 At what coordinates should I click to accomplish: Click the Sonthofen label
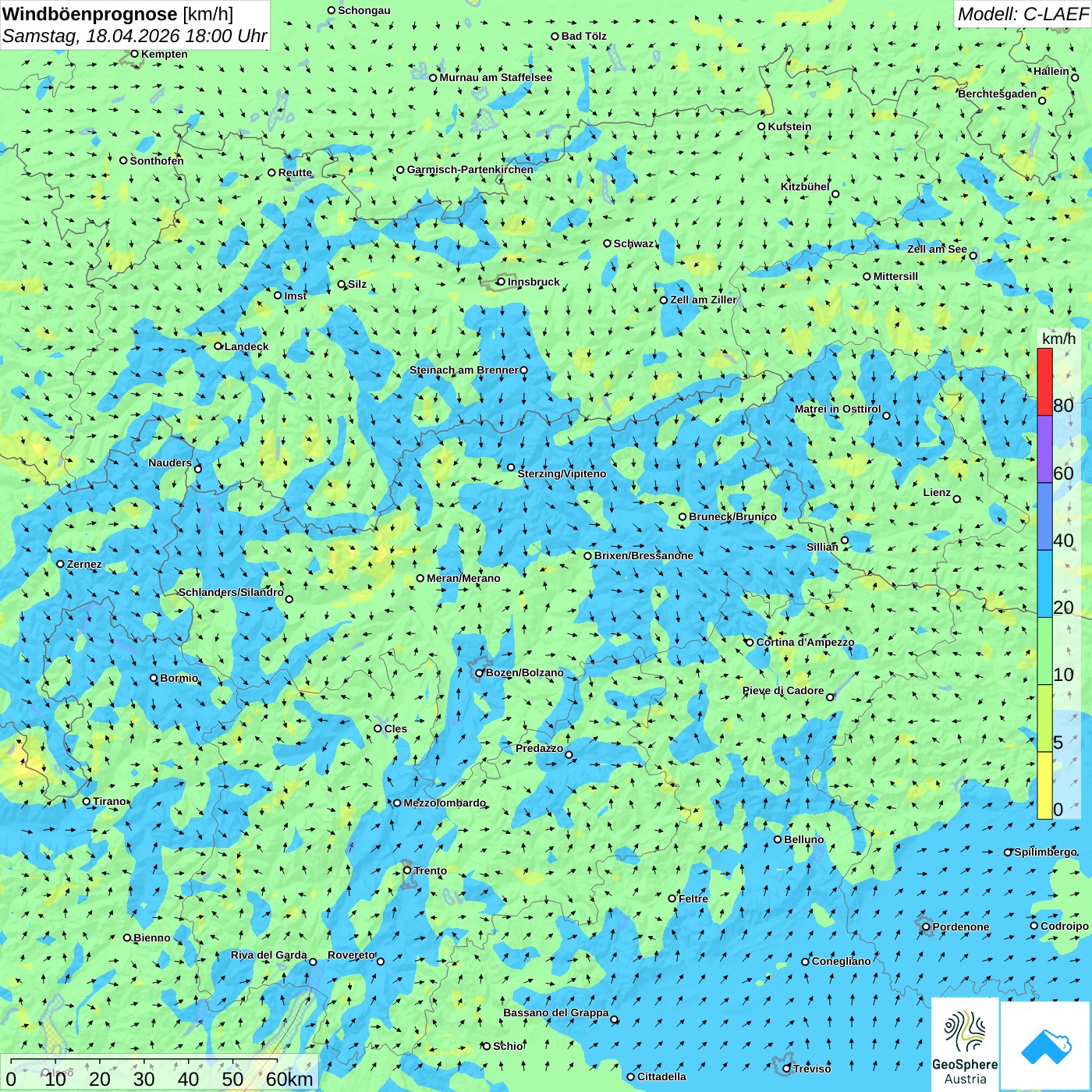tap(157, 161)
